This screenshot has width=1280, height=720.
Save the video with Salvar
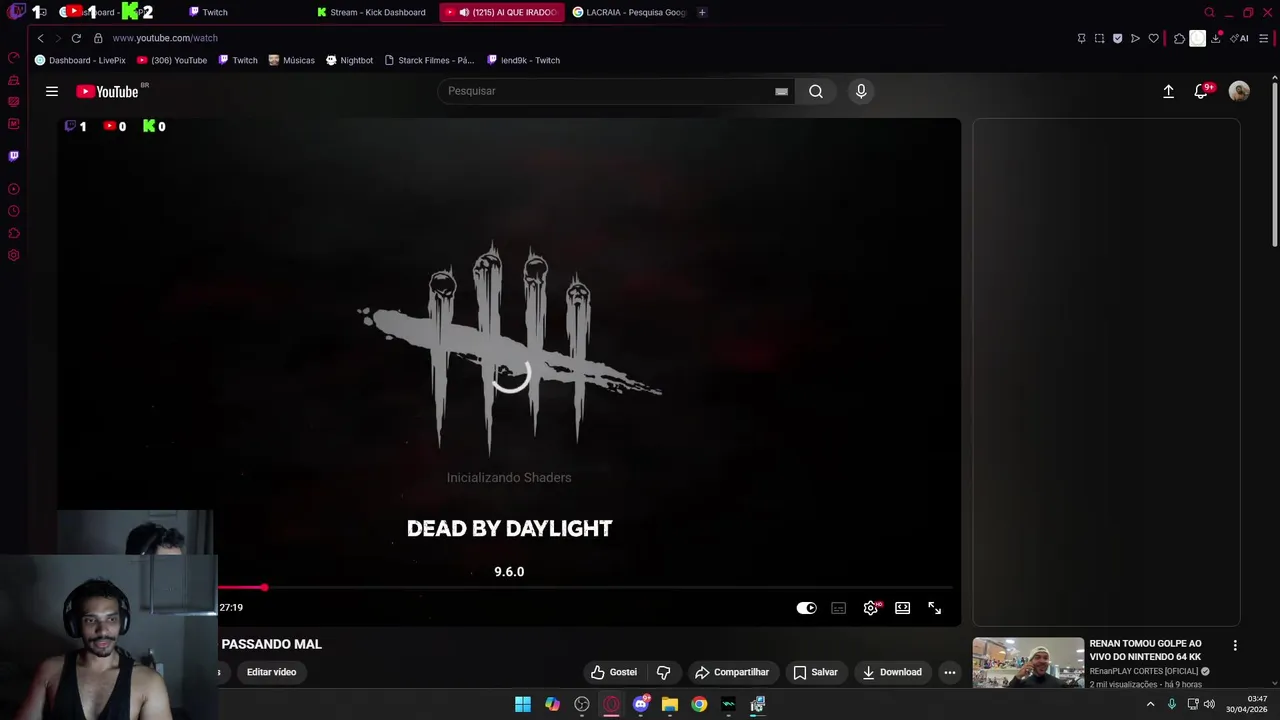point(815,672)
